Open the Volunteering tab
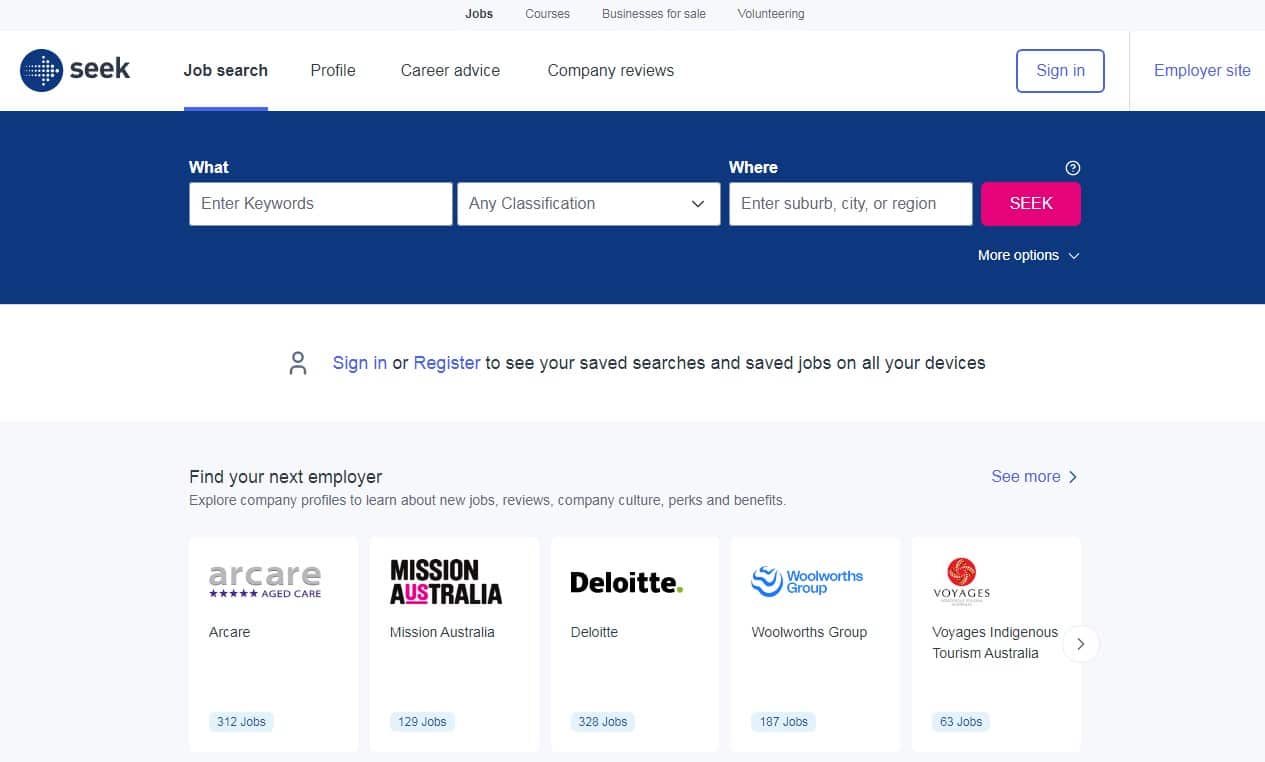The image size is (1265, 762). (771, 14)
